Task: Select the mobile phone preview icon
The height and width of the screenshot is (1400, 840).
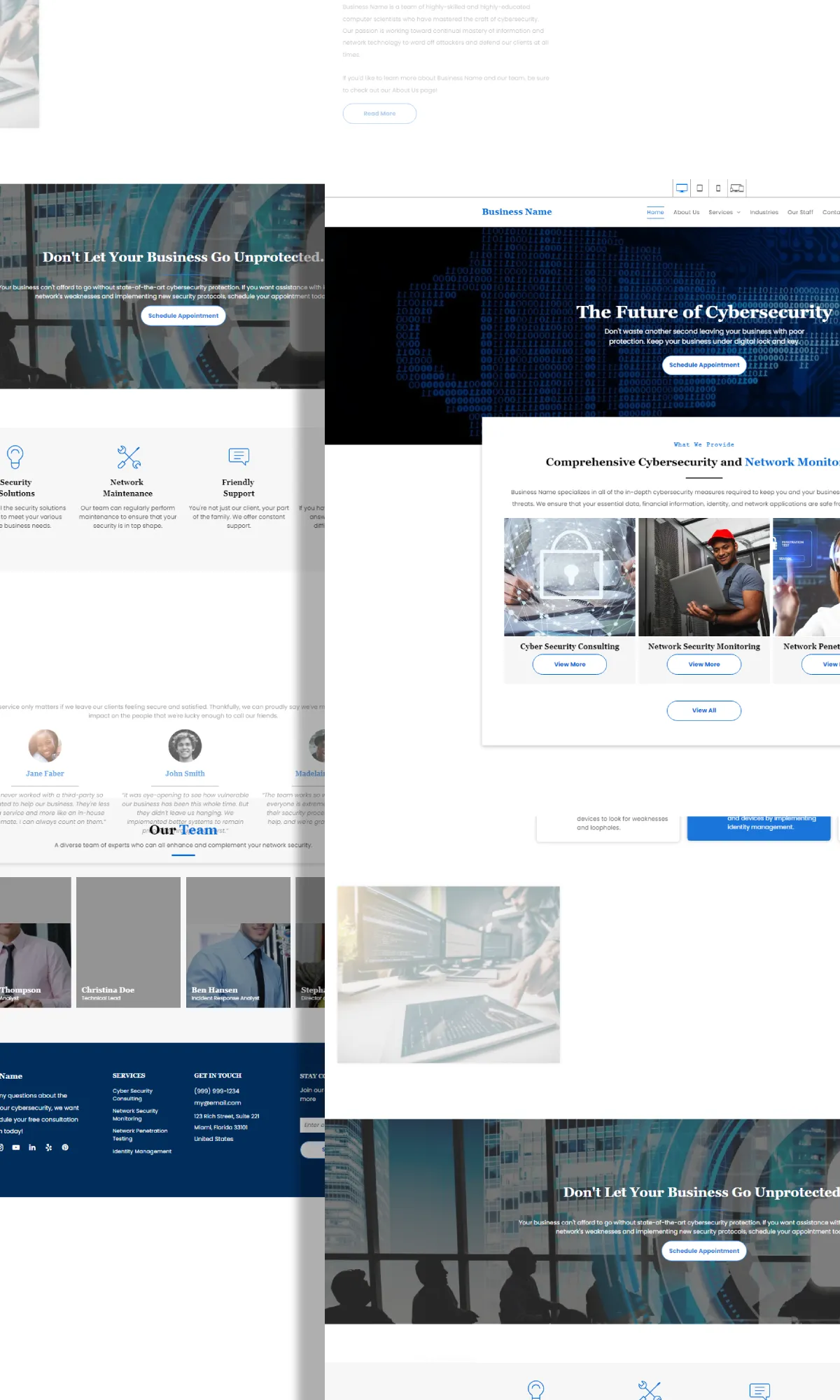Action: point(718,188)
